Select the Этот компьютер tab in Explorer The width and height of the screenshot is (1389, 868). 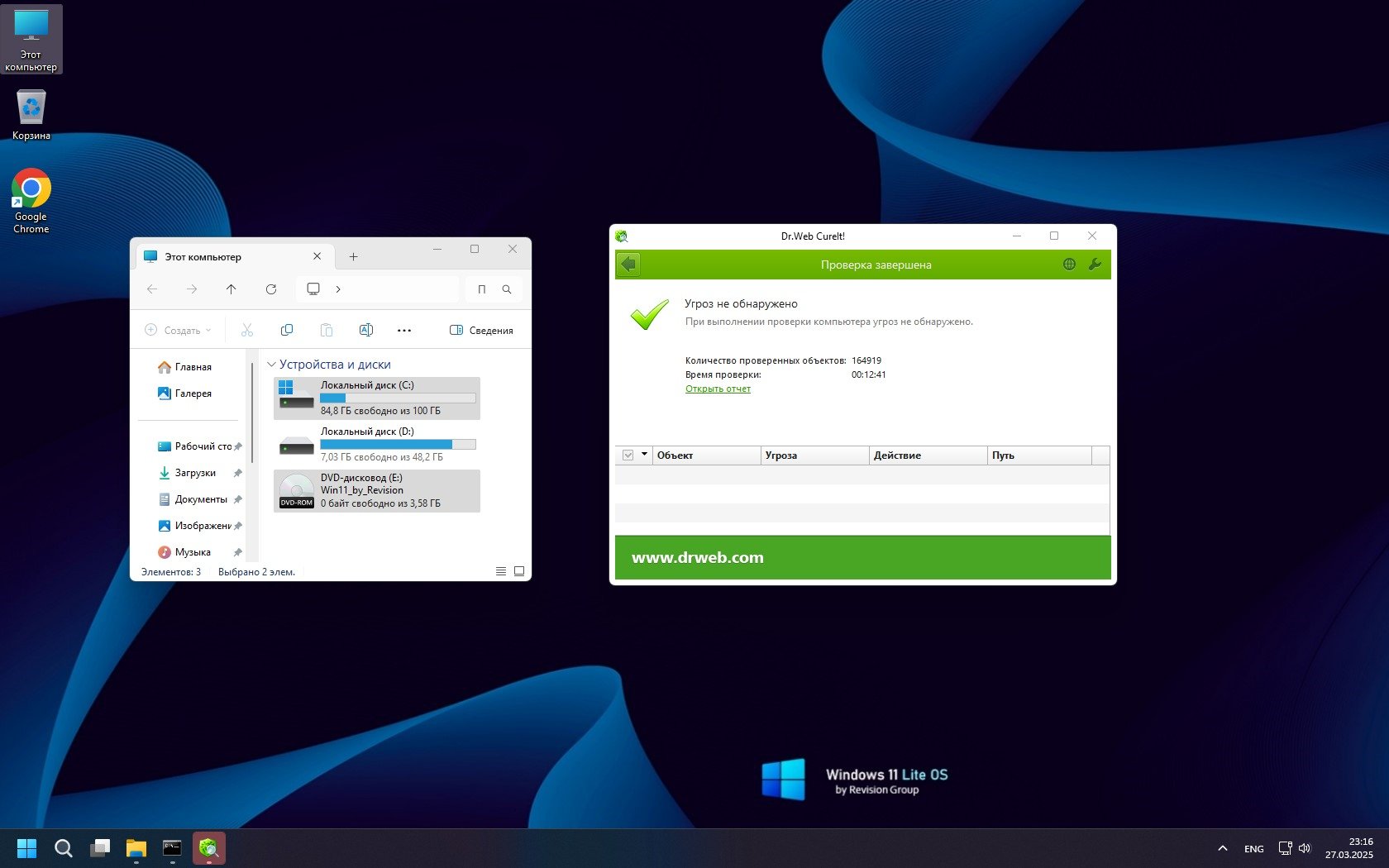pyautogui.click(x=234, y=257)
